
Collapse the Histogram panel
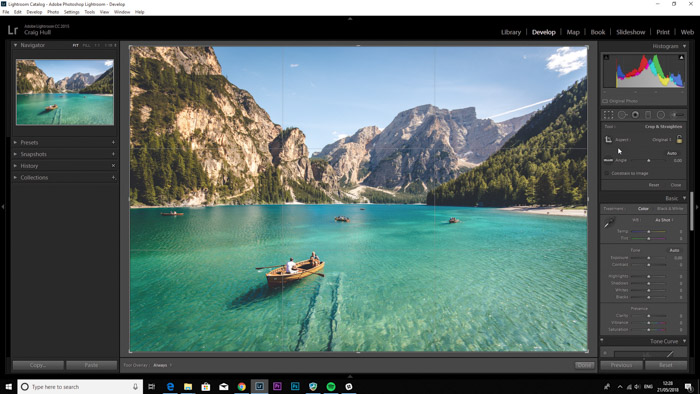pyautogui.click(x=684, y=46)
